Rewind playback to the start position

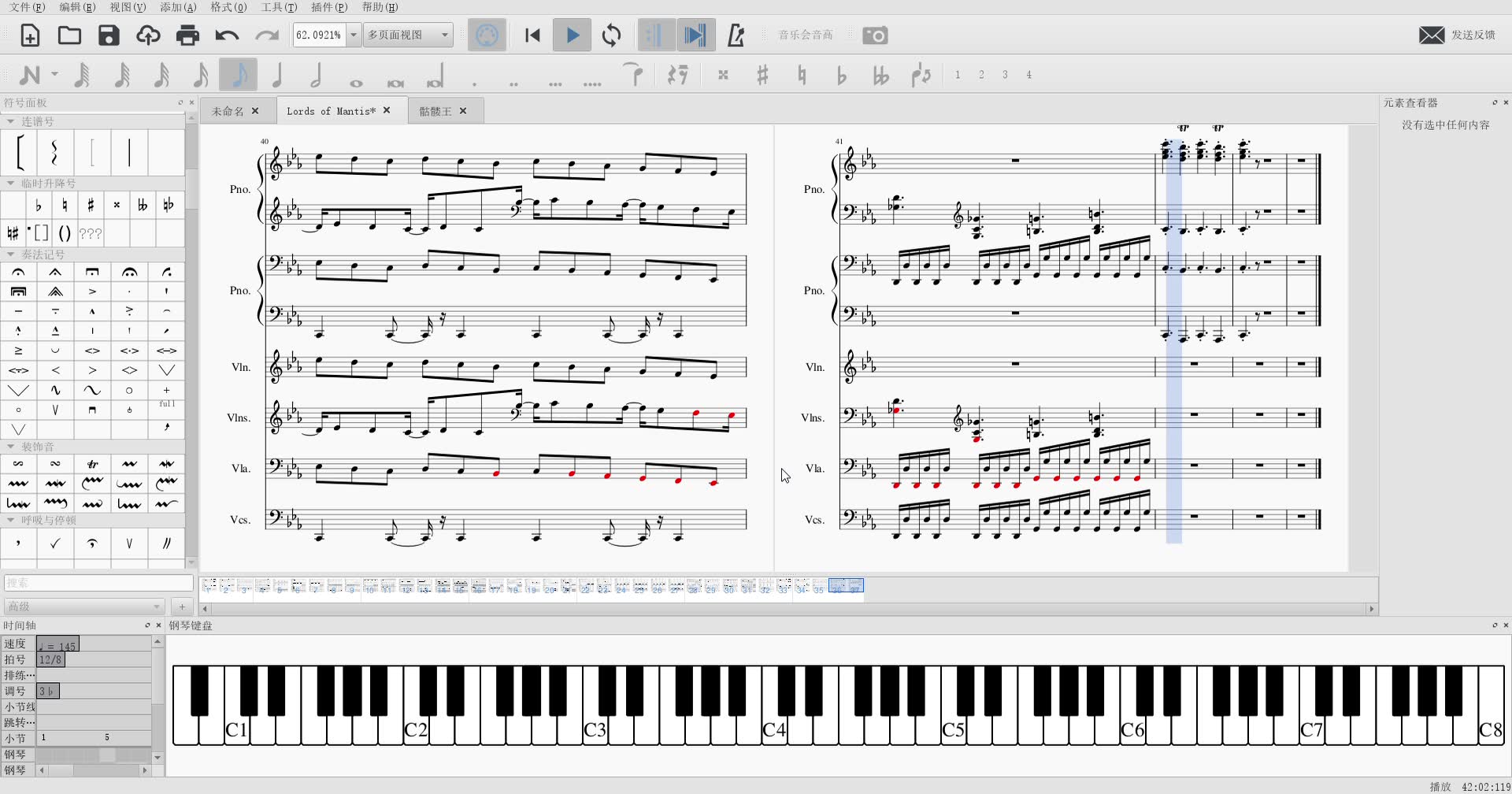coord(532,35)
